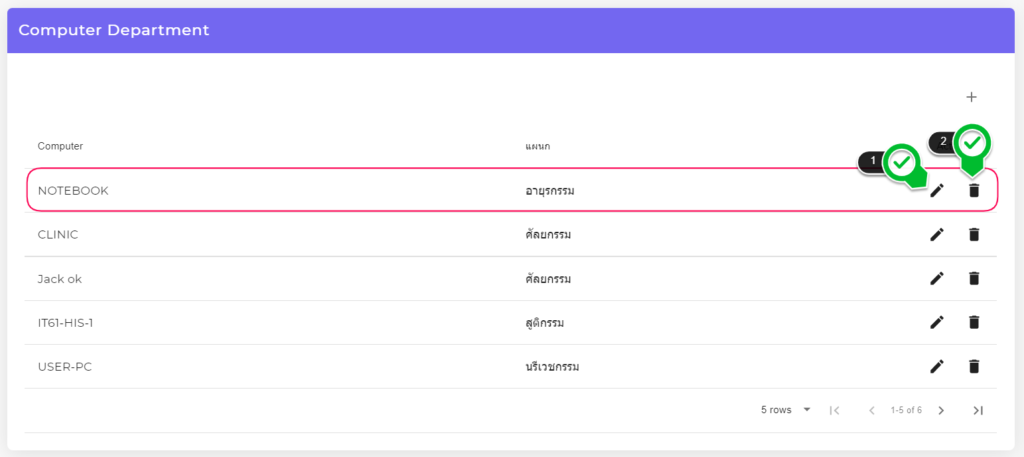Delete the NOTEBOOK row with trash icon

[974, 190]
